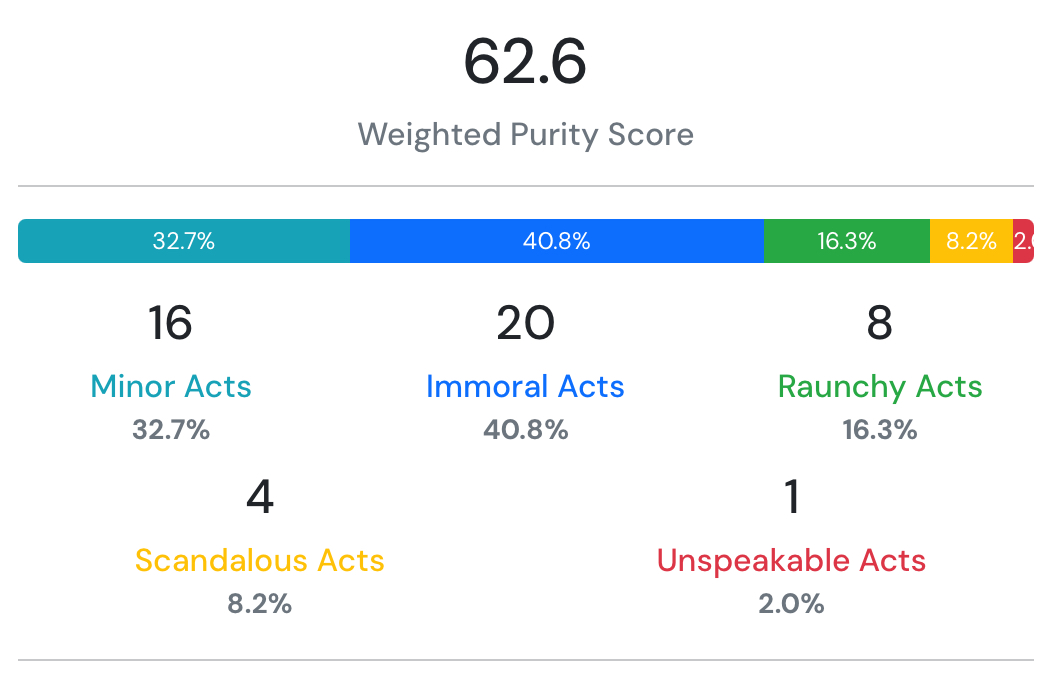
Task: Click the Unspeakable Acts label
Action: pyautogui.click(x=791, y=561)
